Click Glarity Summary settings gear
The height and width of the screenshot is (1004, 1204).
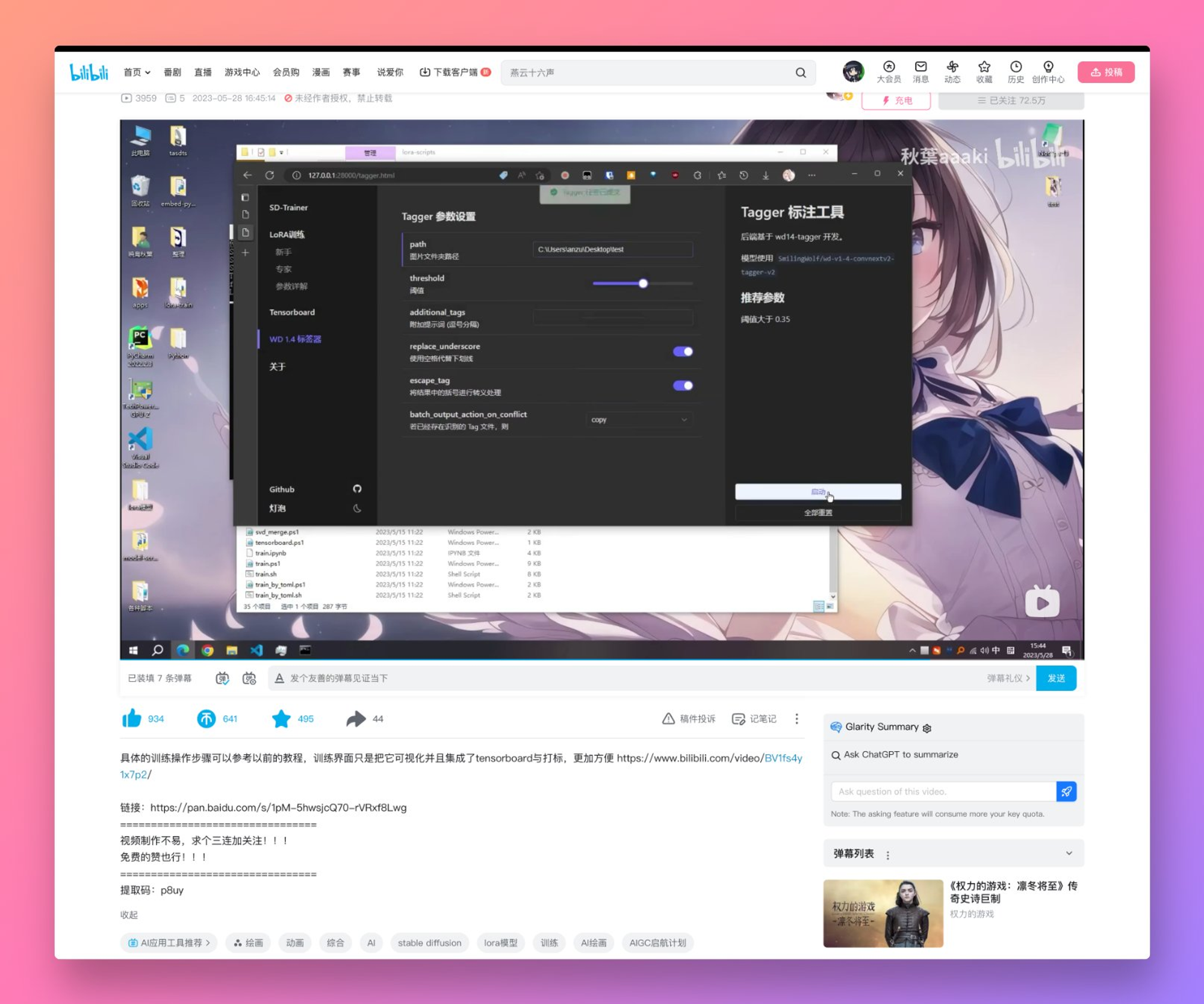pos(927,728)
